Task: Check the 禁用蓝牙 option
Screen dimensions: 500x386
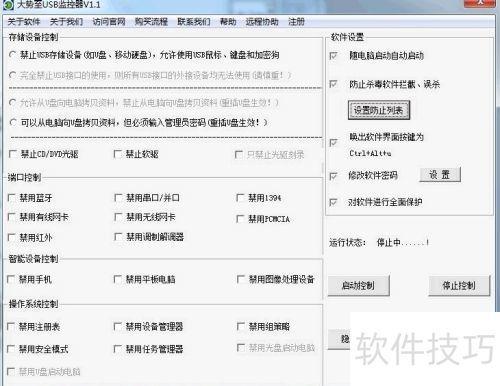Action: tap(12, 198)
